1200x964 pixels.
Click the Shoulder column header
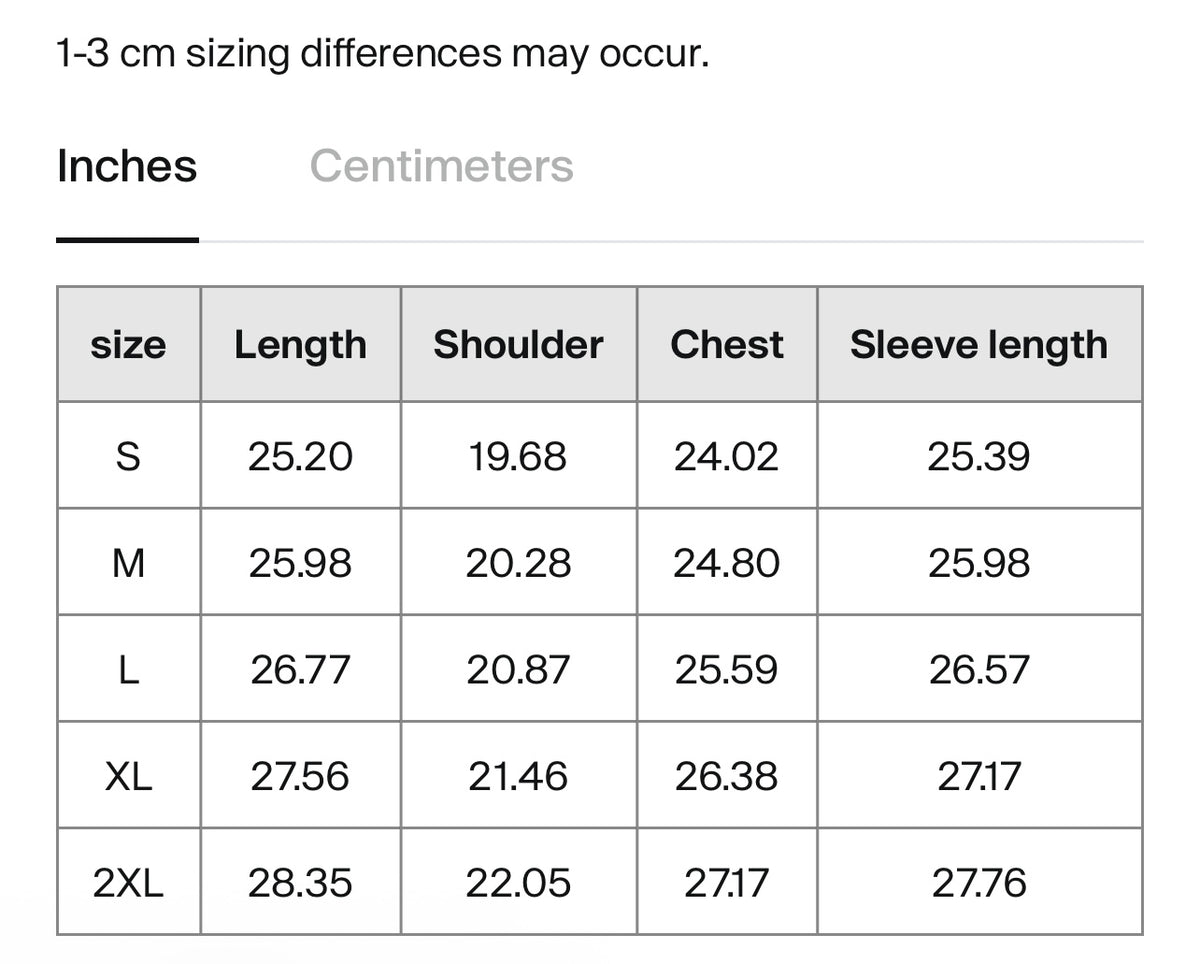click(x=518, y=345)
